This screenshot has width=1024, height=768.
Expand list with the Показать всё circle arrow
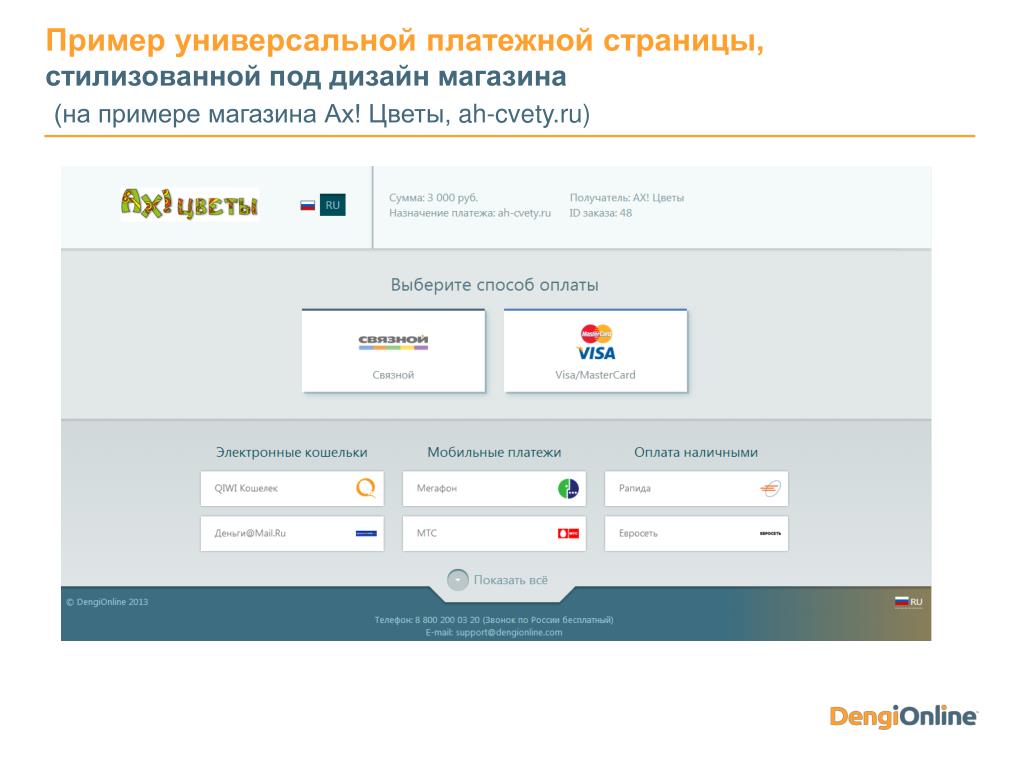[458, 579]
